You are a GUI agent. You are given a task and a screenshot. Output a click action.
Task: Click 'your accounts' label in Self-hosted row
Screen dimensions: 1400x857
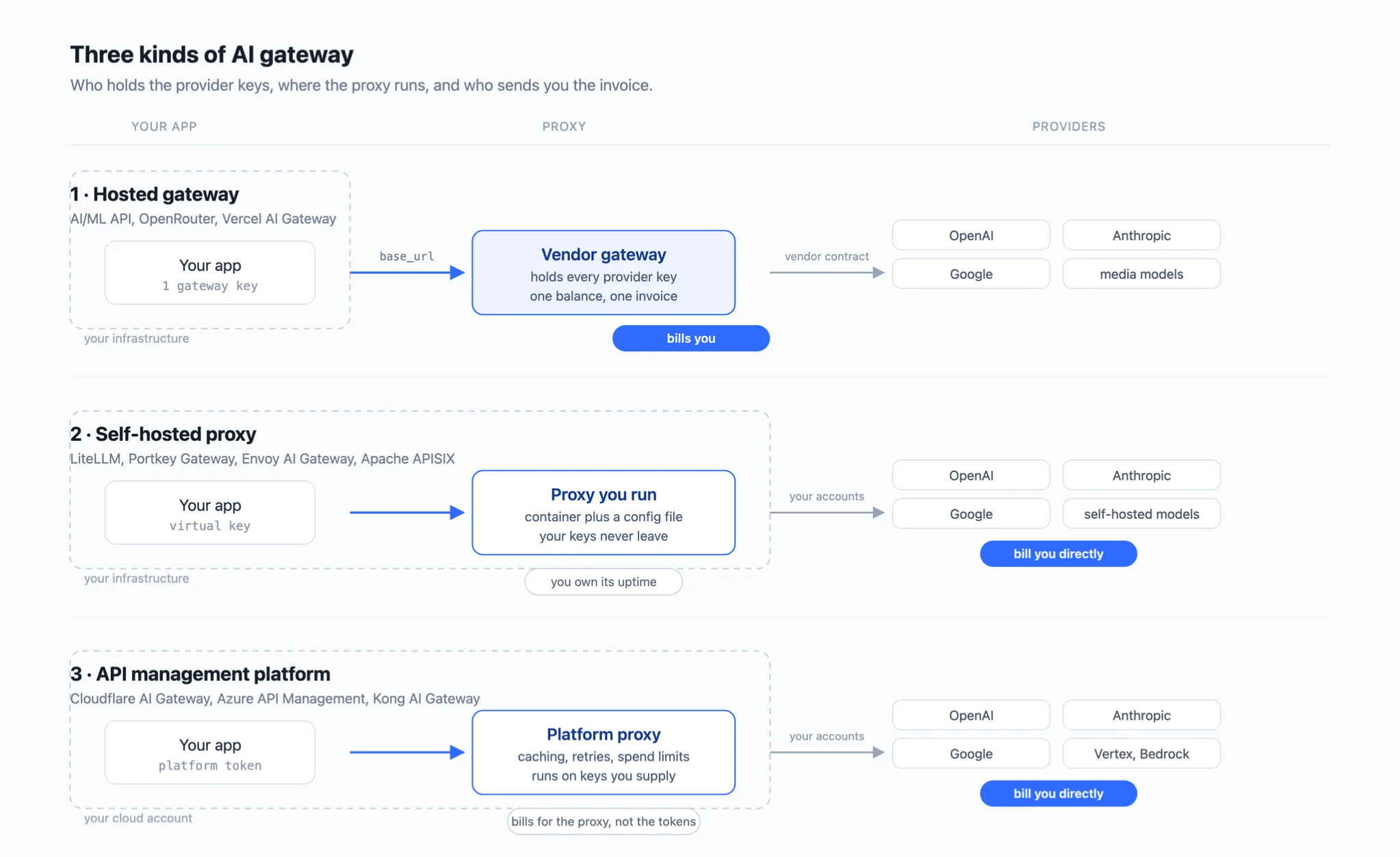[x=827, y=496]
